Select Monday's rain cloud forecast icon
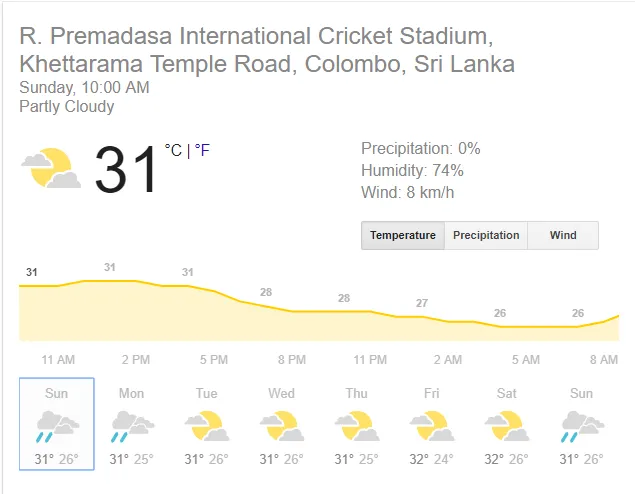This screenshot has width=635, height=494. point(132,426)
